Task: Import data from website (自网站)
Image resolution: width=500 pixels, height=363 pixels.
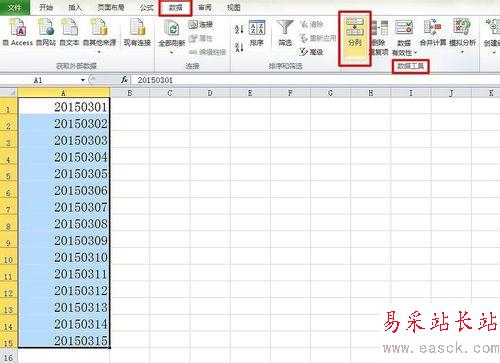Action: 46,32
